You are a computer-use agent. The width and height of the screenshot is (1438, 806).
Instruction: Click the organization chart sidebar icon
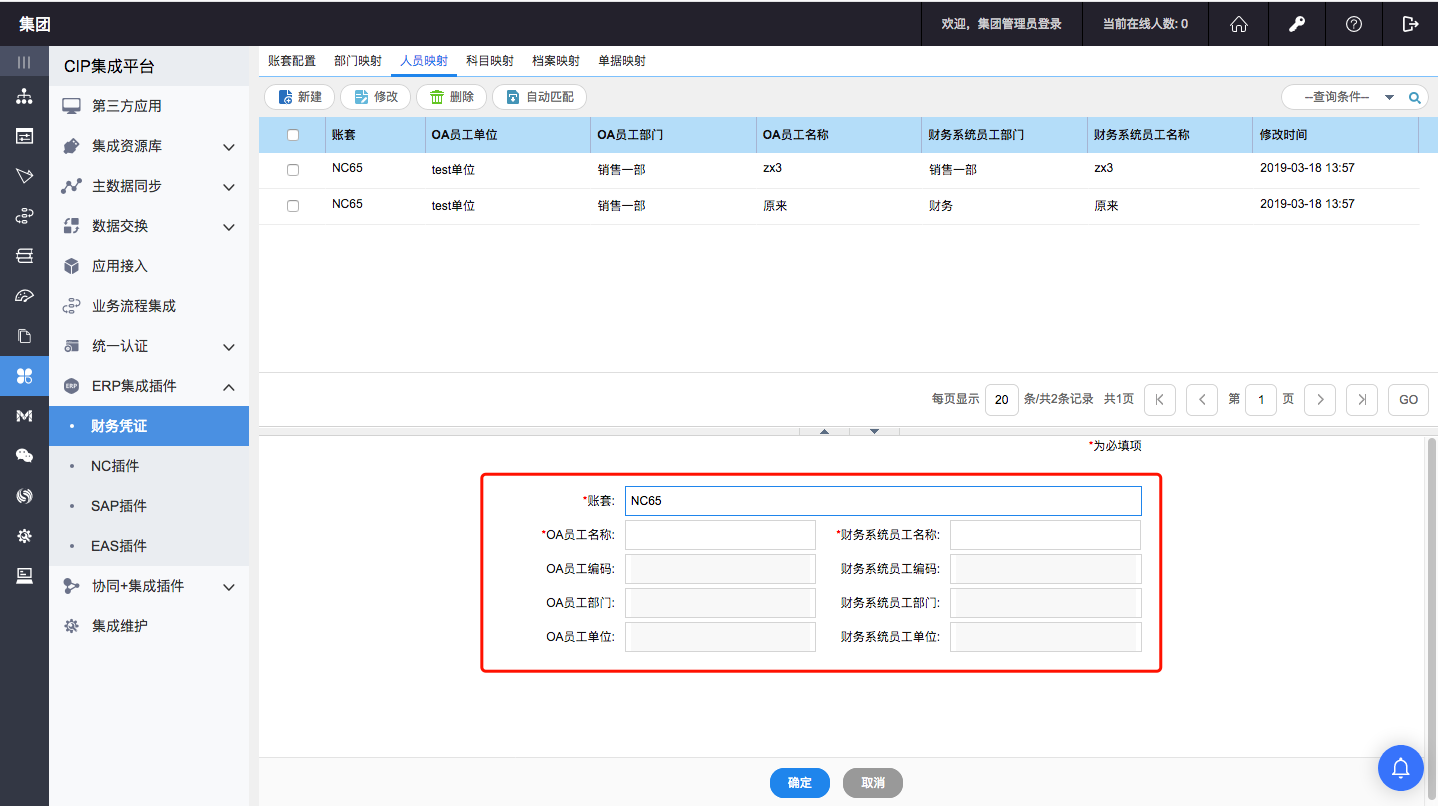(24, 97)
